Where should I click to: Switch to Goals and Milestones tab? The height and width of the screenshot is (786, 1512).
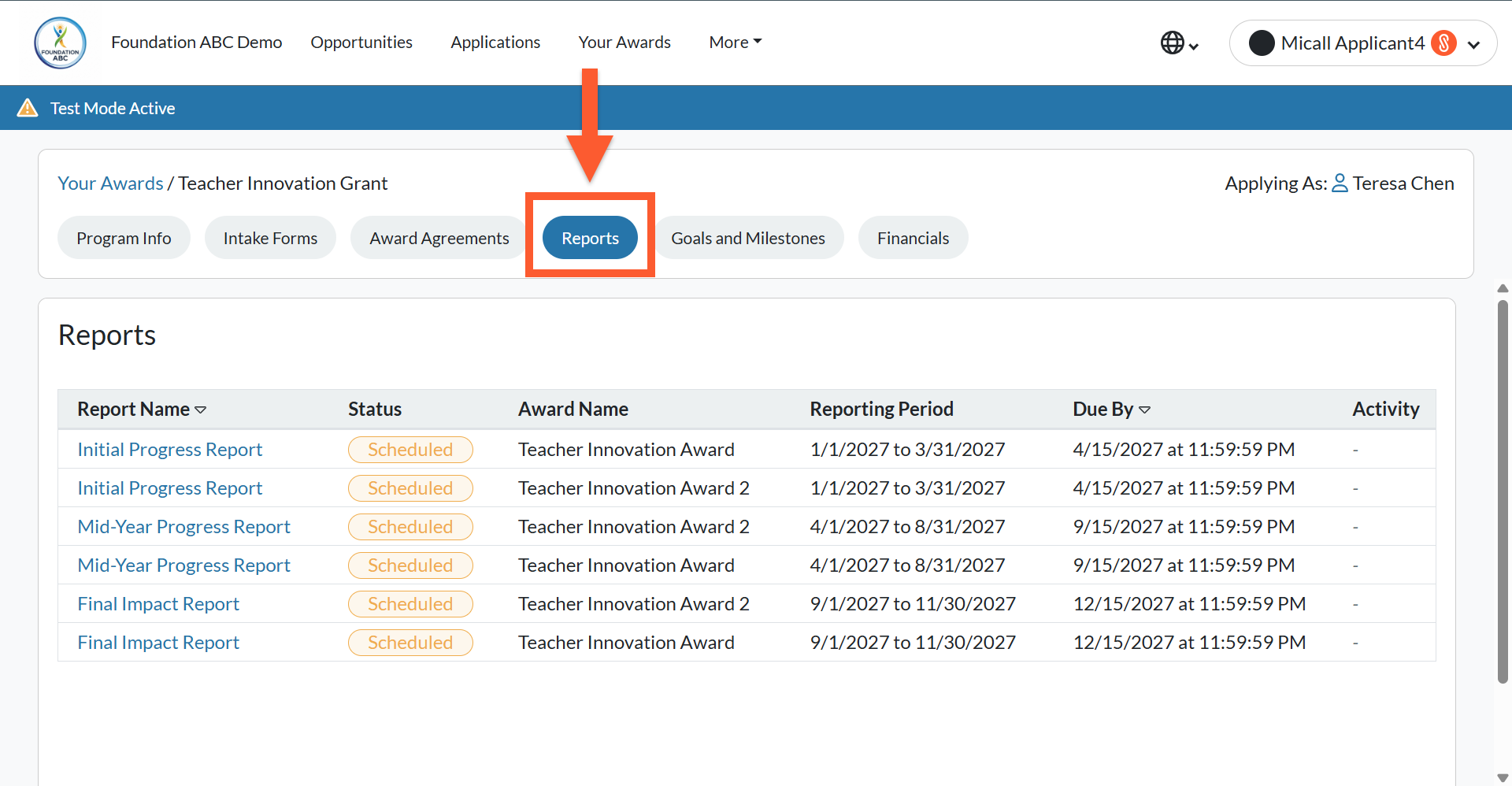tap(748, 238)
